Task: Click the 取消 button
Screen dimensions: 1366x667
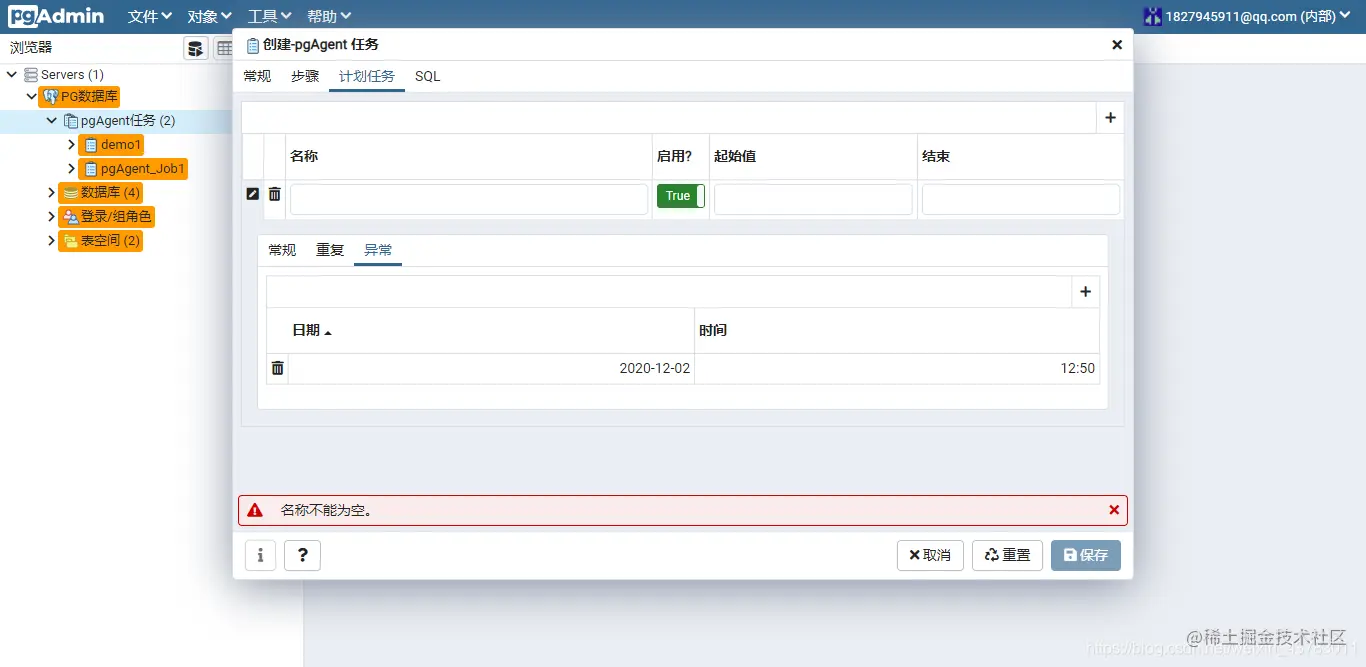Action: pyautogui.click(x=930, y=555)
